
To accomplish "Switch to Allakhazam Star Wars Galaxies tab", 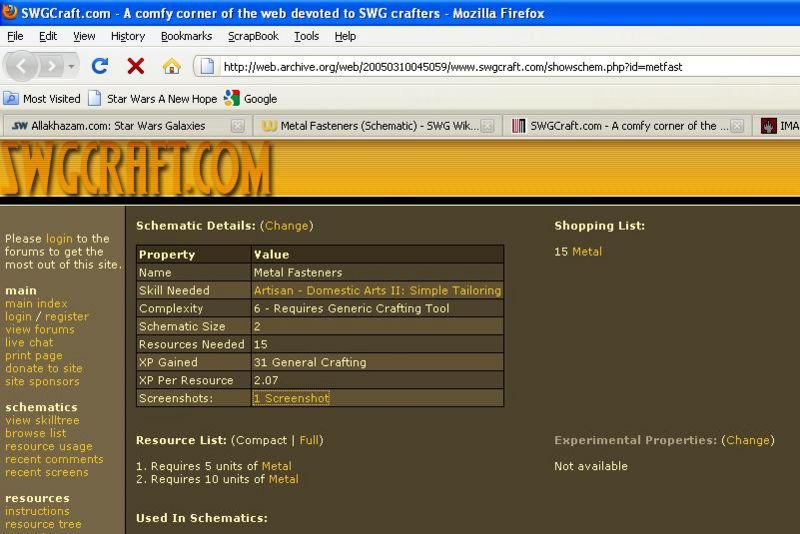I will tap(117, 126).
